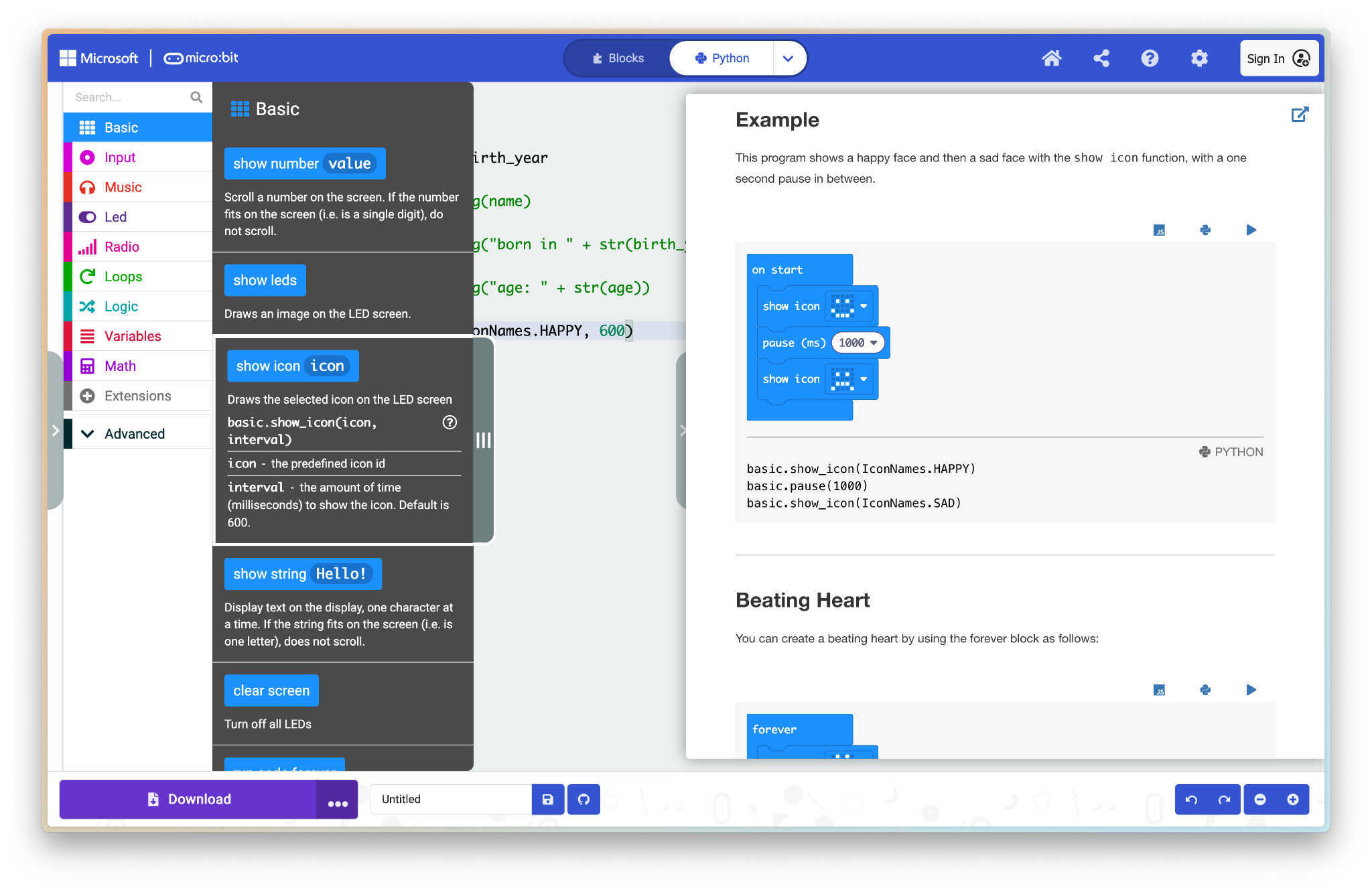
Task: Open the editor language dropdown arrow
Action: coord(788,58)
